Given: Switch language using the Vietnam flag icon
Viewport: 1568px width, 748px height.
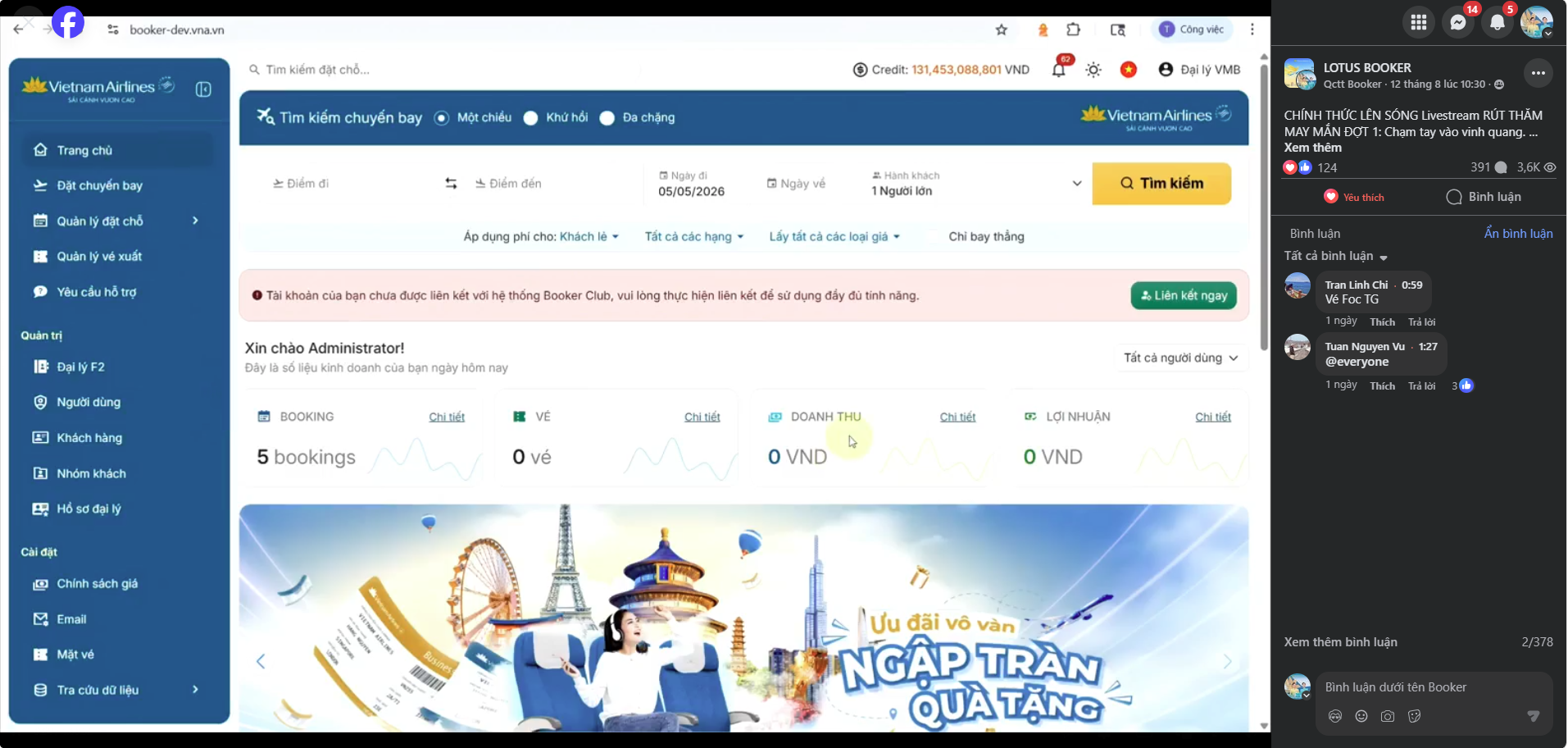Looking at the screenshot, I should coord(1129,70).
